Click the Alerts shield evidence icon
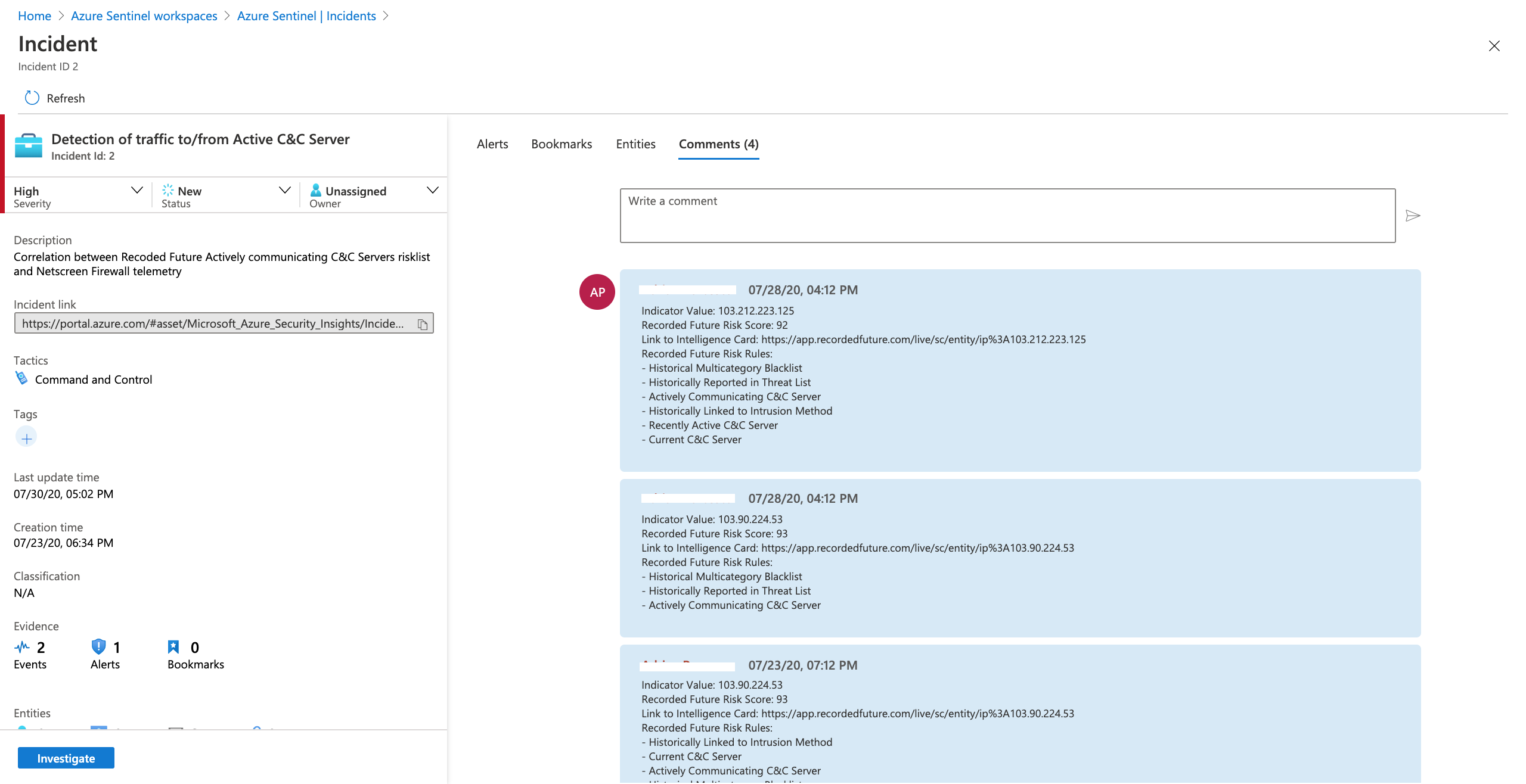 coord(98,647)
